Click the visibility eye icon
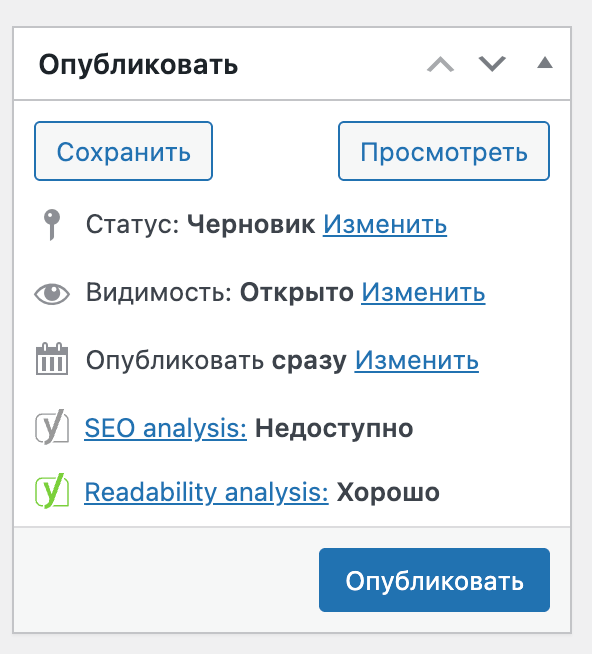Screen dimensions: 592x654 point(52,294)
